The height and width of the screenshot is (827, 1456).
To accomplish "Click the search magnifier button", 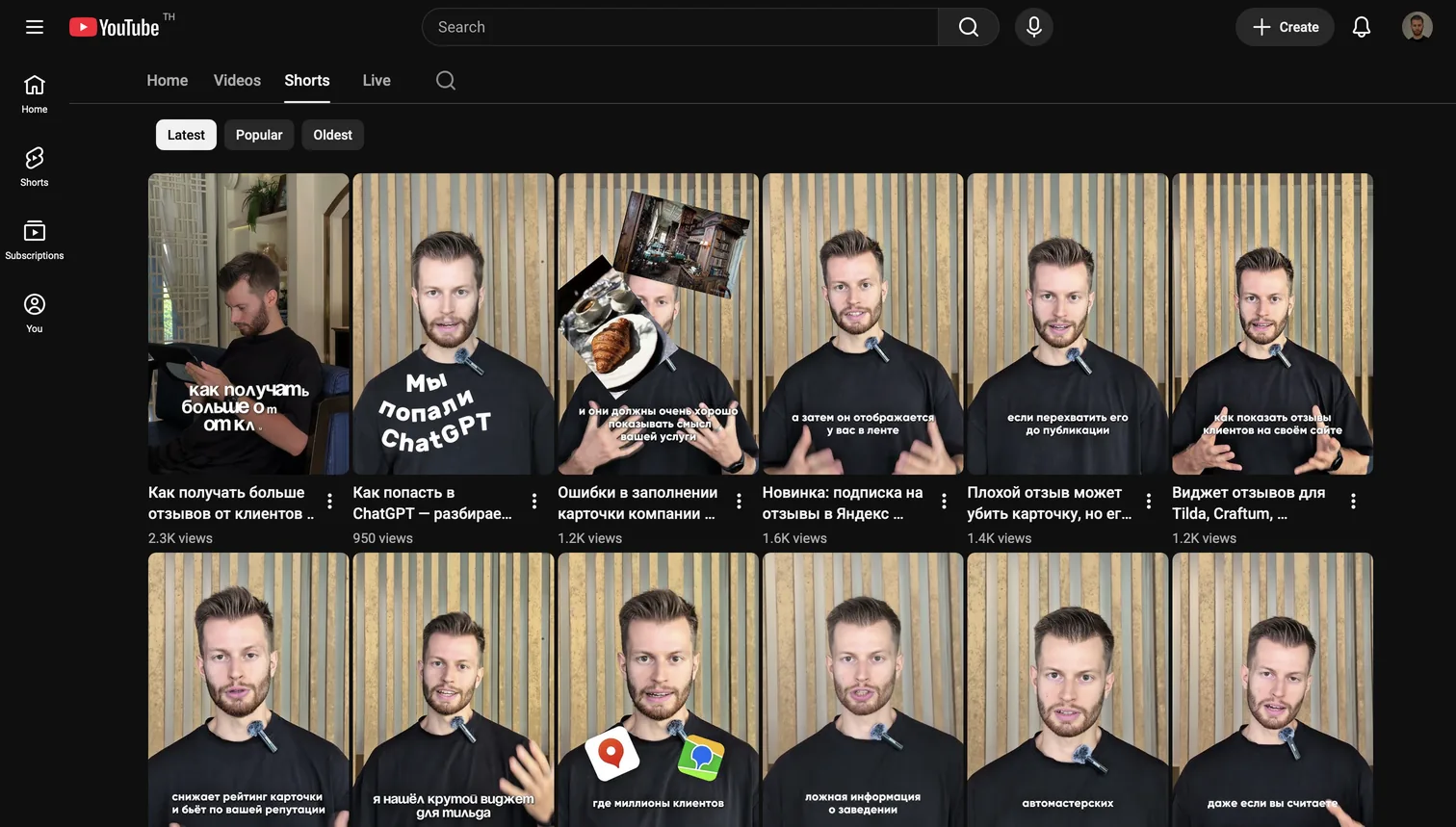I will click(969, 27).
